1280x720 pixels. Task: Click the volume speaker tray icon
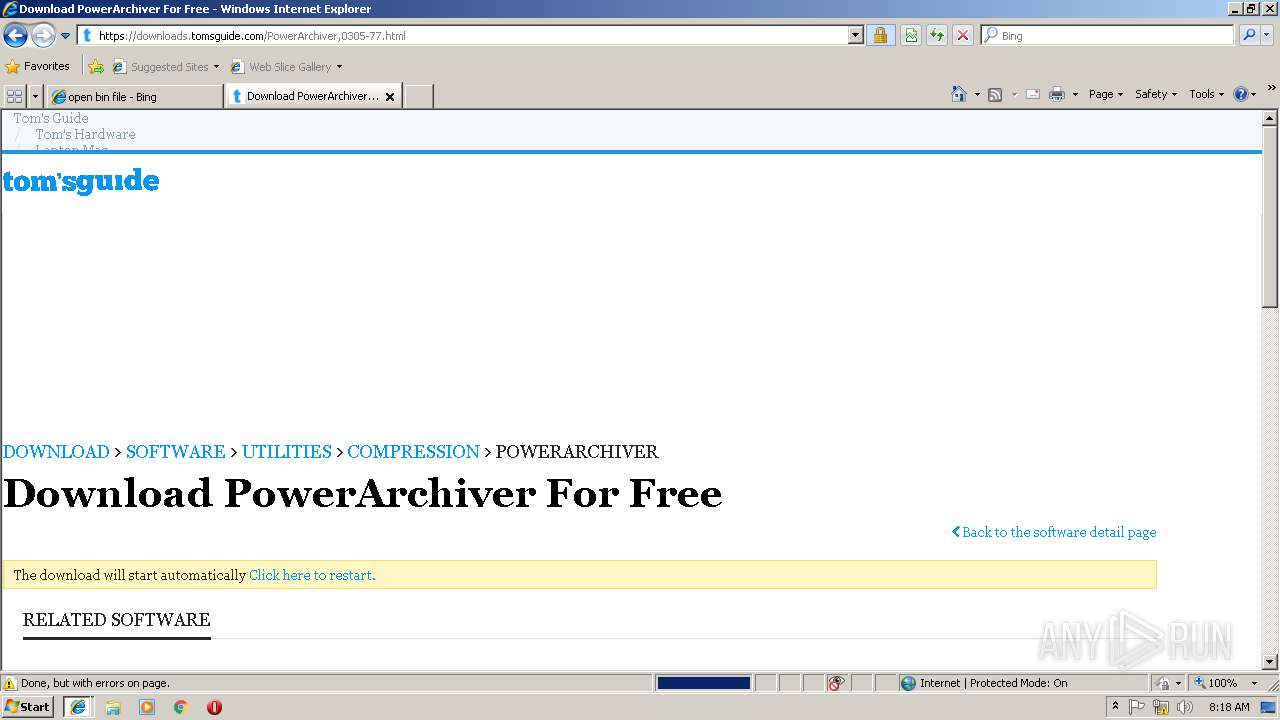[x=1185, y=707]
